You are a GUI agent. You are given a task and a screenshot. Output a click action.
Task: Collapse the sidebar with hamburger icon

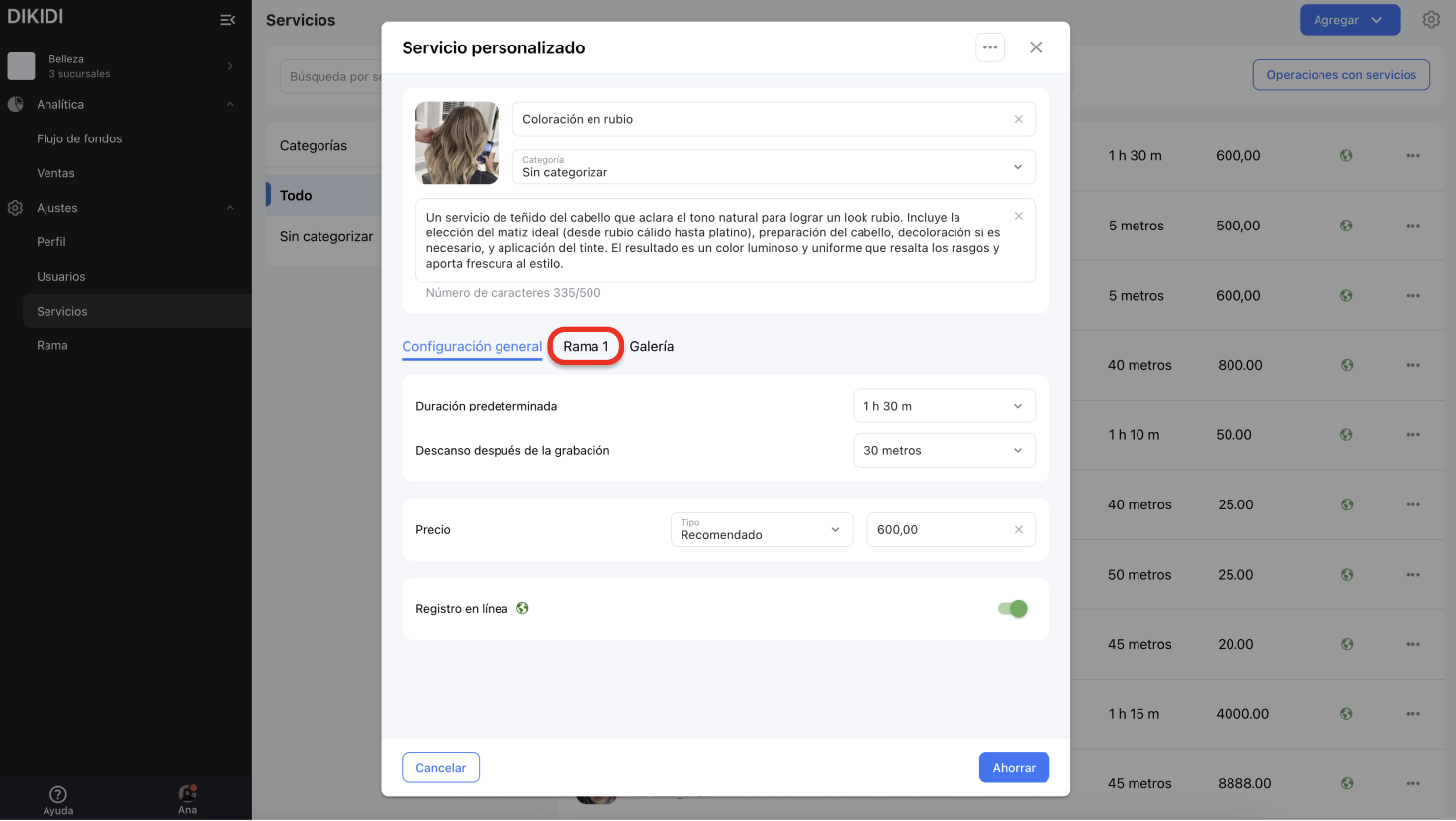(227, 20)
